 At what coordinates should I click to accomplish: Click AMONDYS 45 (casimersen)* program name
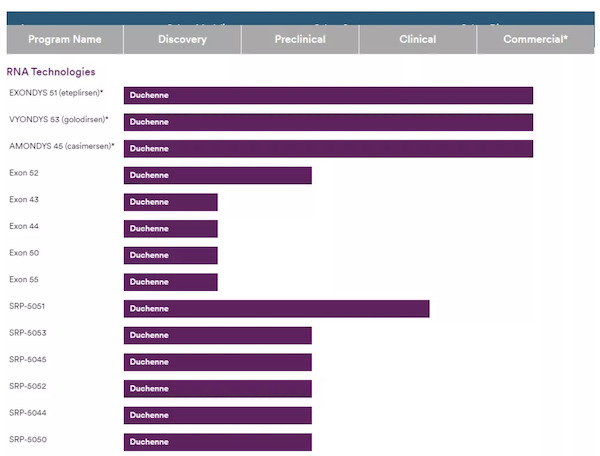tap(62, 146)
